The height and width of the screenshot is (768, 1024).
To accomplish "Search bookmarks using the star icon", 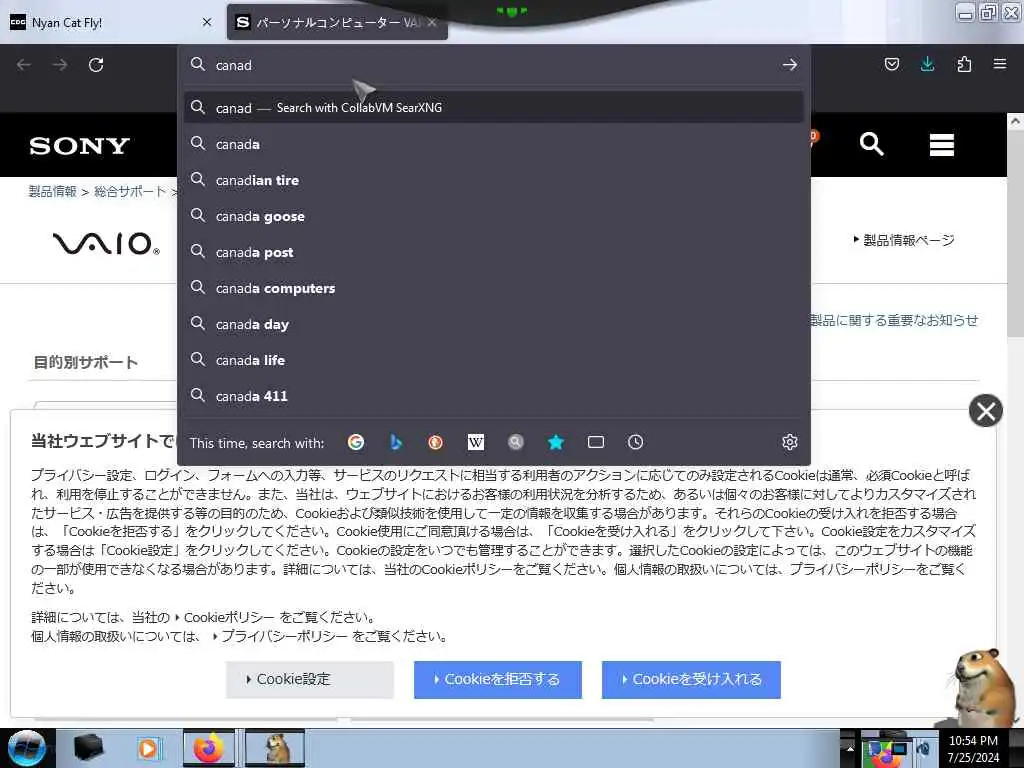I will tap(556, 442).
